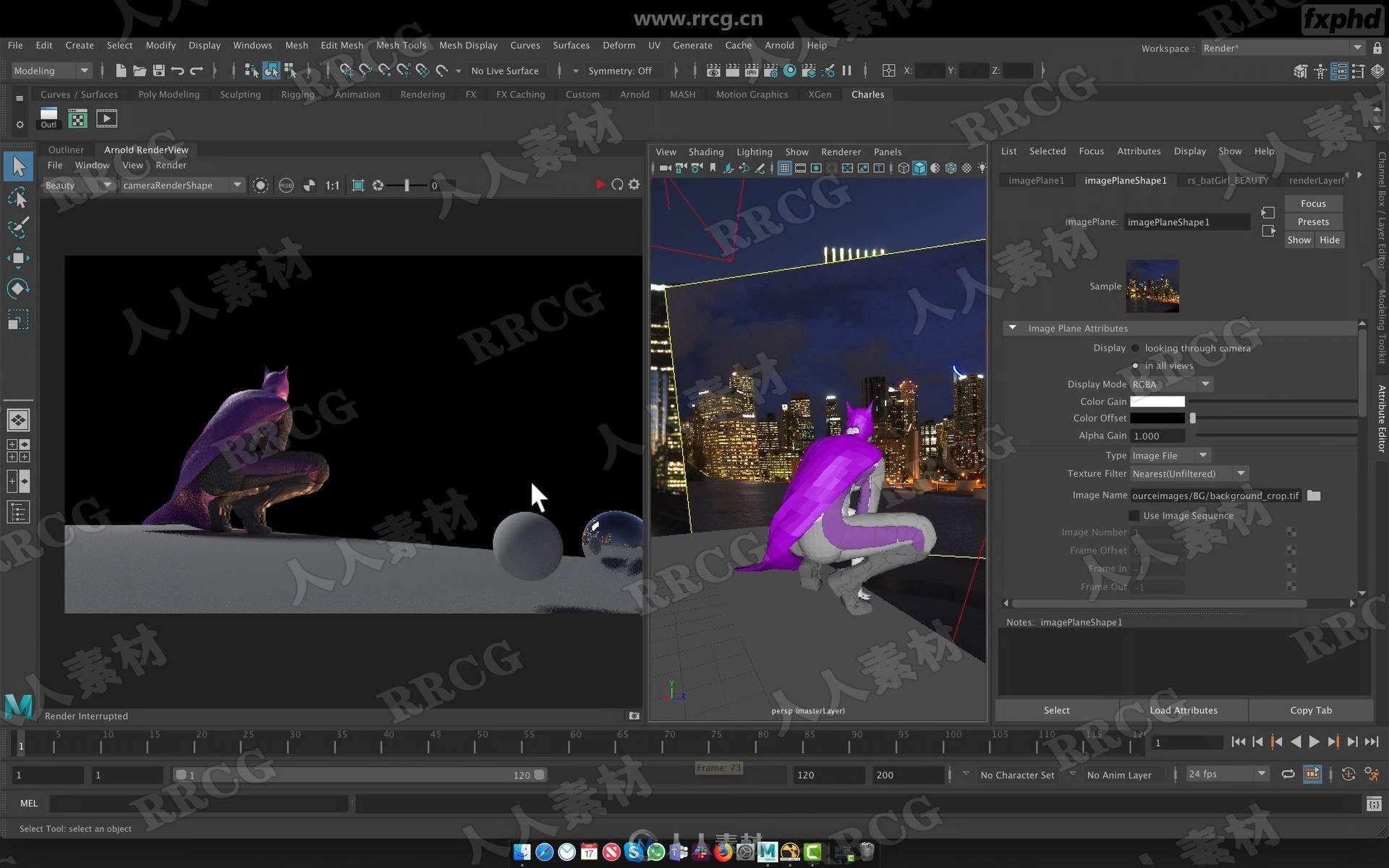
Task: Open the Arnold menu in menu bar
Action: pos(780,45)
